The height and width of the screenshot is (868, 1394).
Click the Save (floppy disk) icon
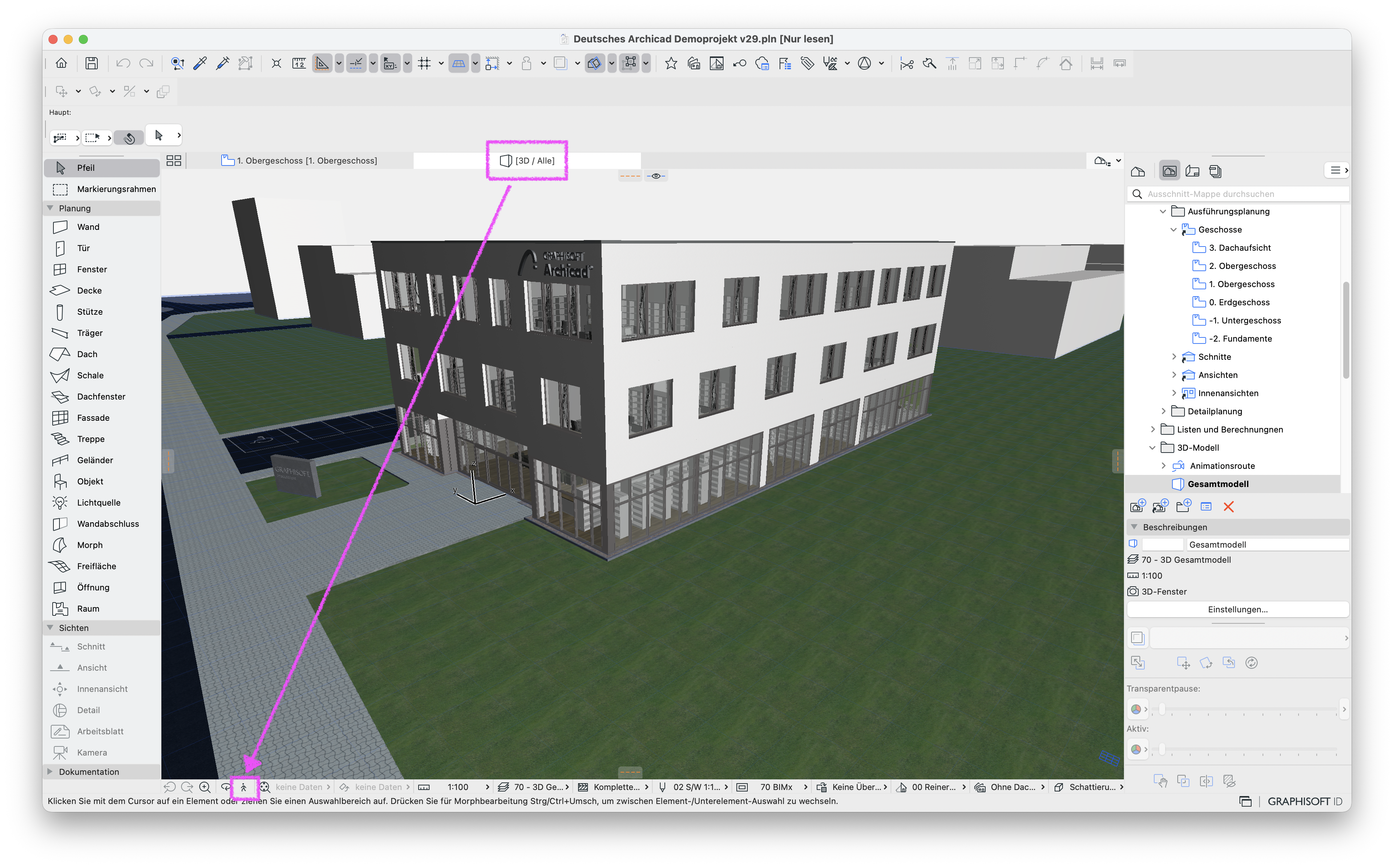click(92, 63)
